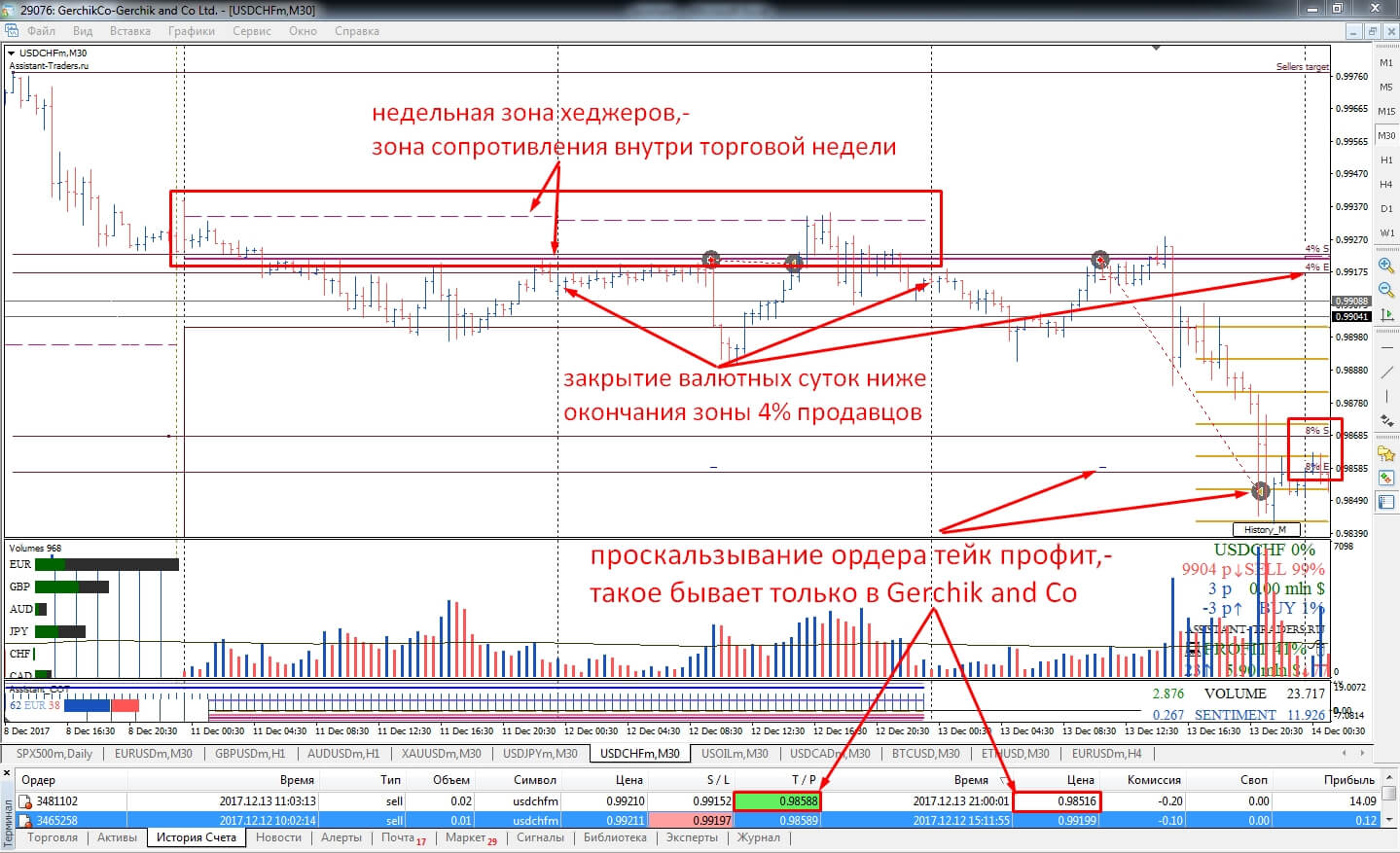The height and width of the screenshot is (853, 1400).
Task: Select the pink S/L cell 0.99197
Action: point(690,820)
